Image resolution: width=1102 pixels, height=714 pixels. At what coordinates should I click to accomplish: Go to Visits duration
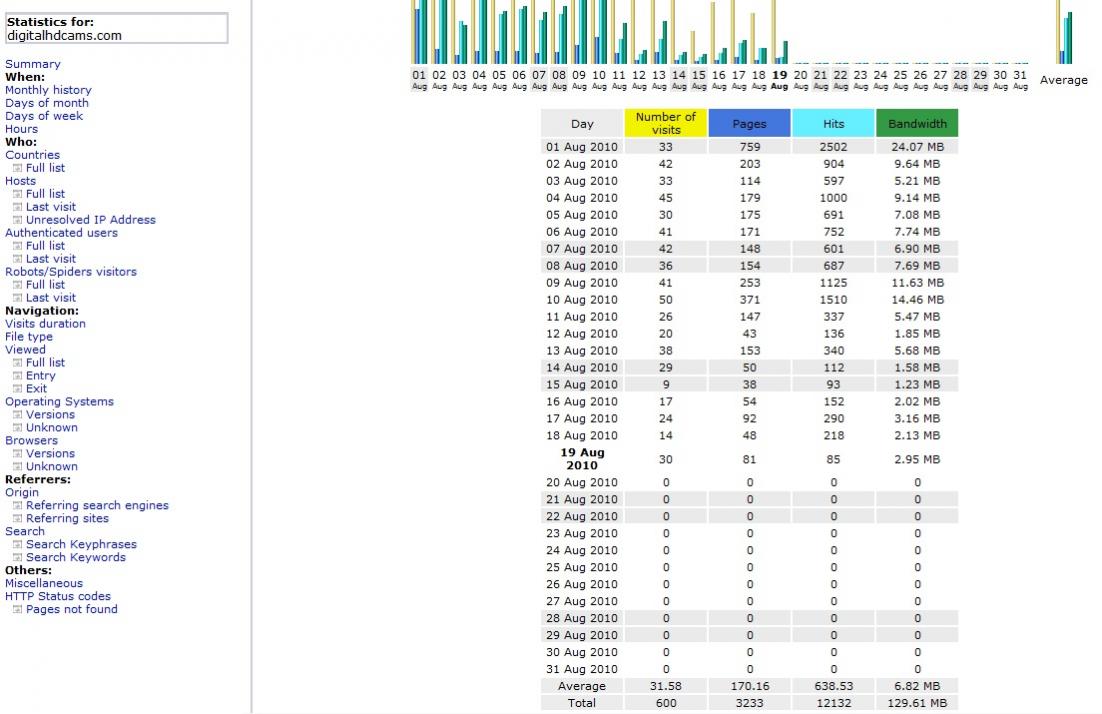coord(46,323)
